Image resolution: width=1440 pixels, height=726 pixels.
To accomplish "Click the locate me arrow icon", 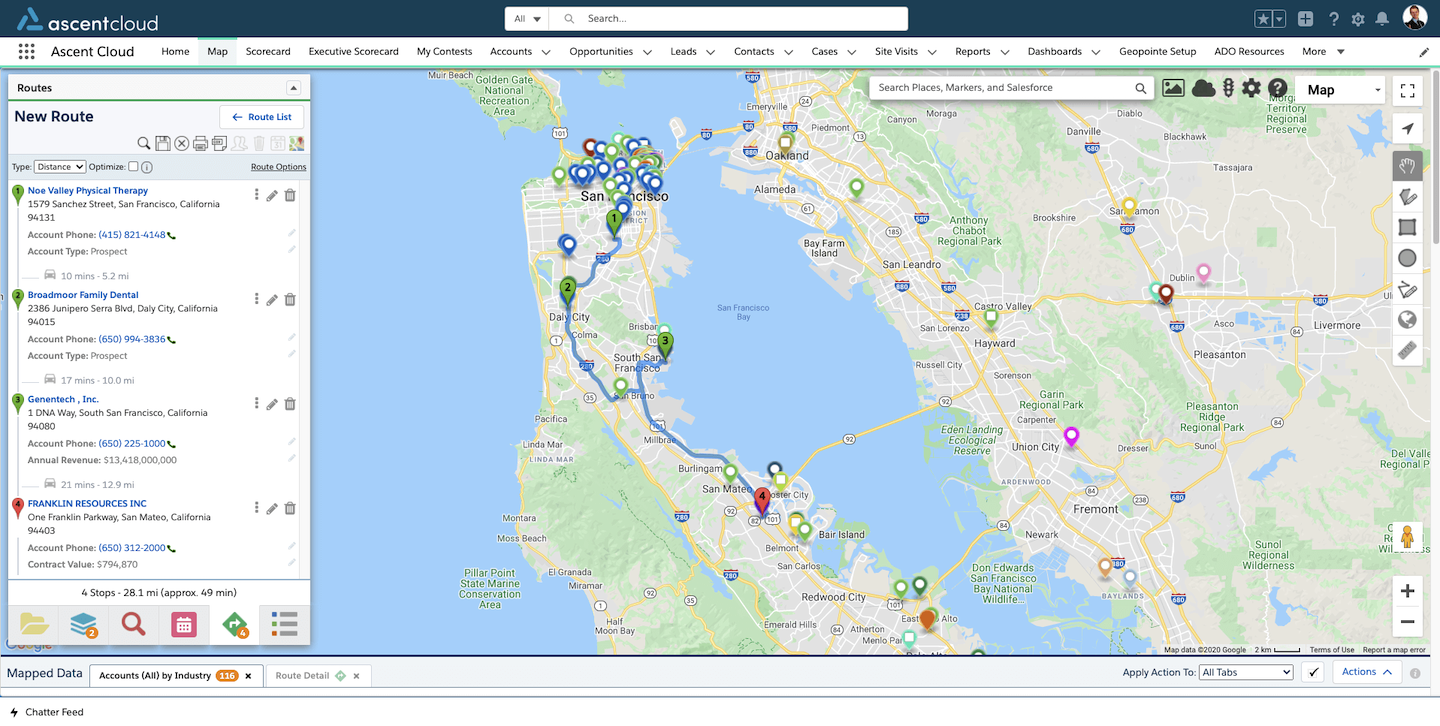I will coord(1407,128).
